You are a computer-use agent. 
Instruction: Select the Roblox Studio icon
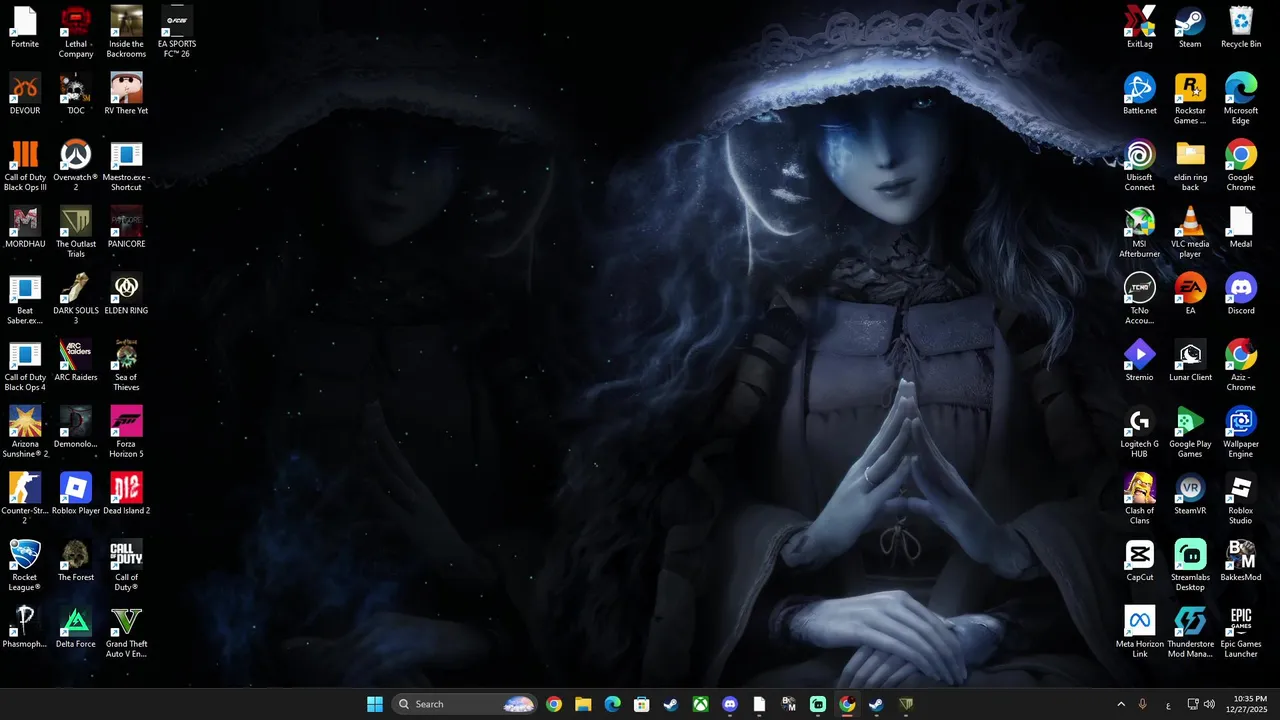point(1241,499)
